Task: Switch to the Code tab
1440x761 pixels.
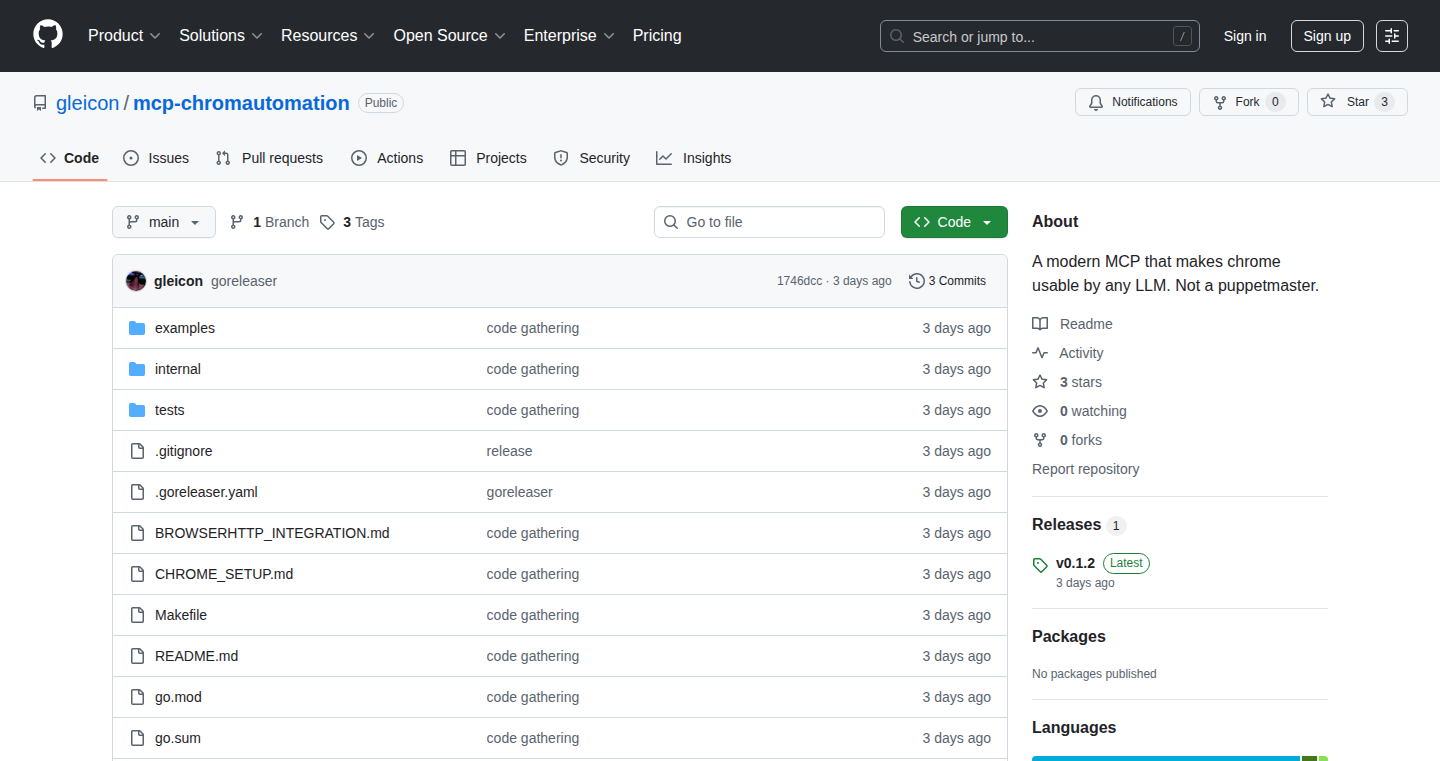Action: 70,158
